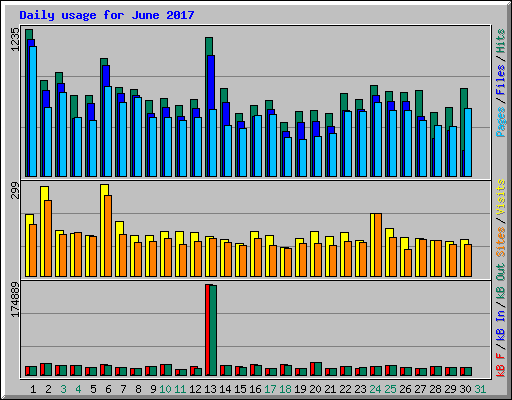Select the 'kB In' legend label

click(x=500, y=325)
